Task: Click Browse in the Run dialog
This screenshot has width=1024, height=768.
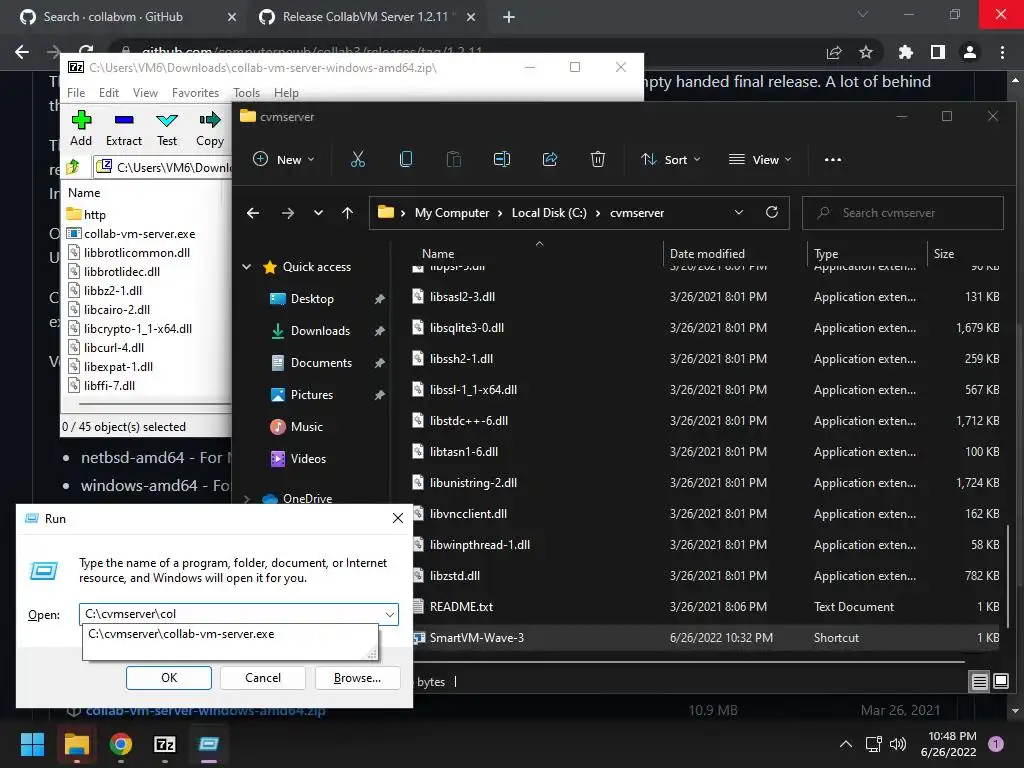Action: (357, 678)
